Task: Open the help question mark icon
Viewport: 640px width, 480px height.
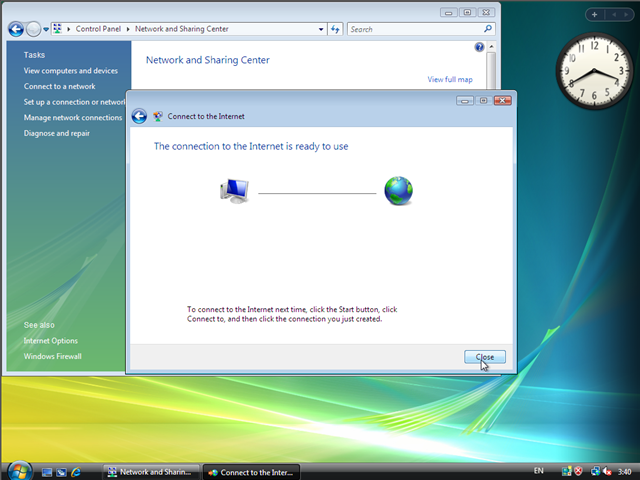Action: point(479,47)
